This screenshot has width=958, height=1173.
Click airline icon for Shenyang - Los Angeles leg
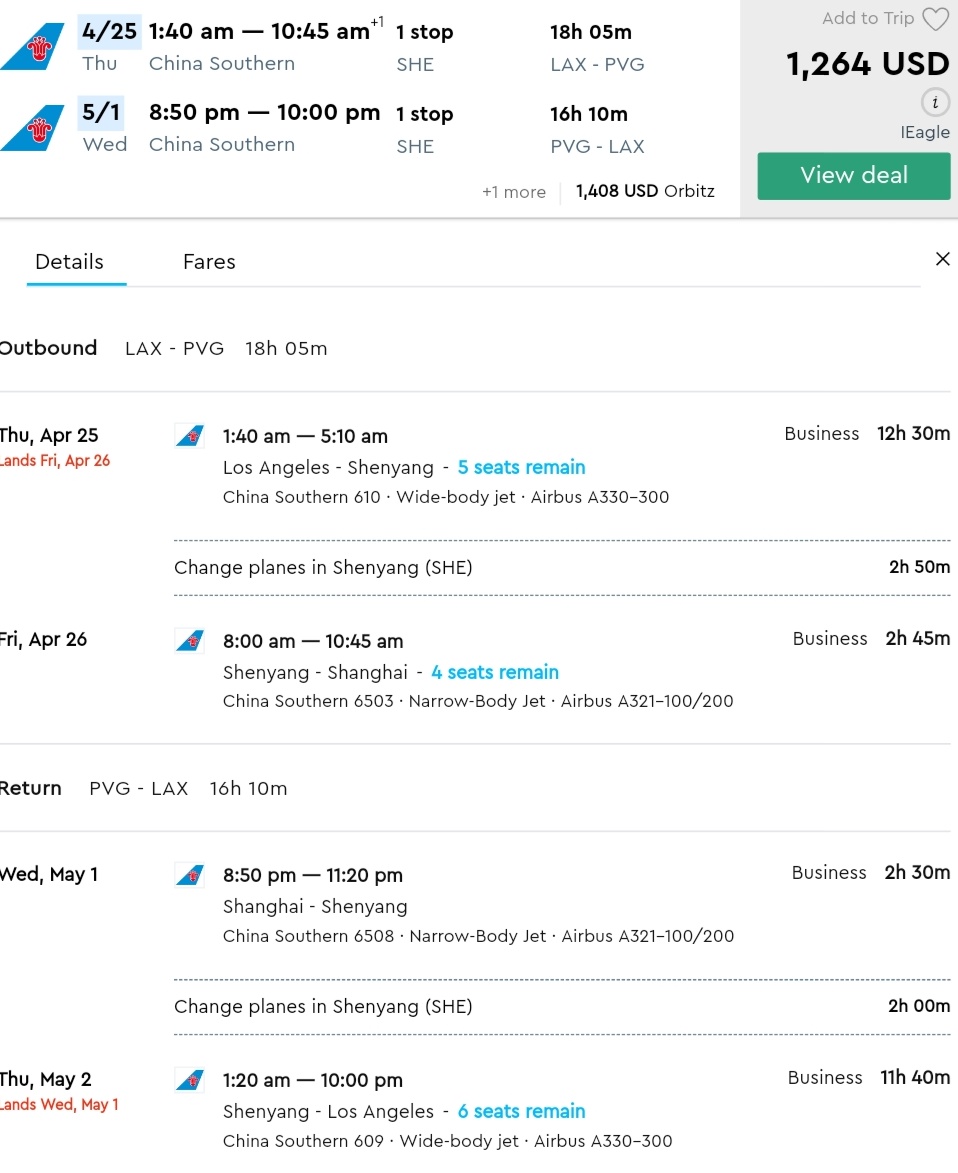point(190,1080)
